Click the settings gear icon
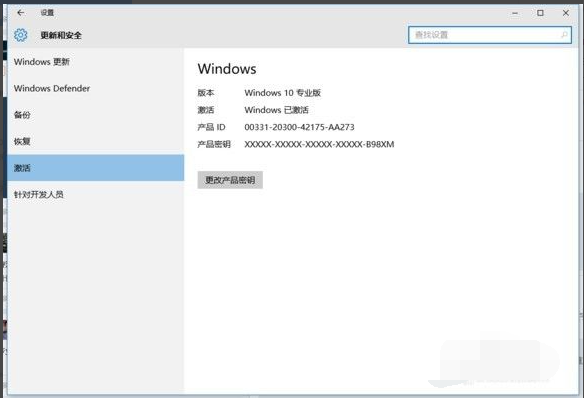The height and width of the screenshot is (398, 584). click(20, 35)
